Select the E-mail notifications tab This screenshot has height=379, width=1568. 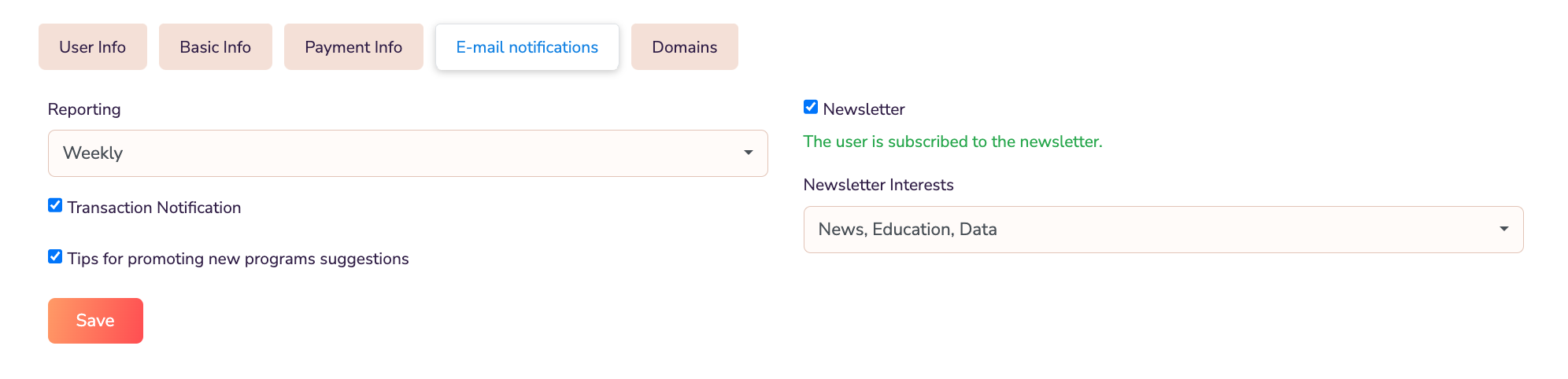click(x=527, y=47)
